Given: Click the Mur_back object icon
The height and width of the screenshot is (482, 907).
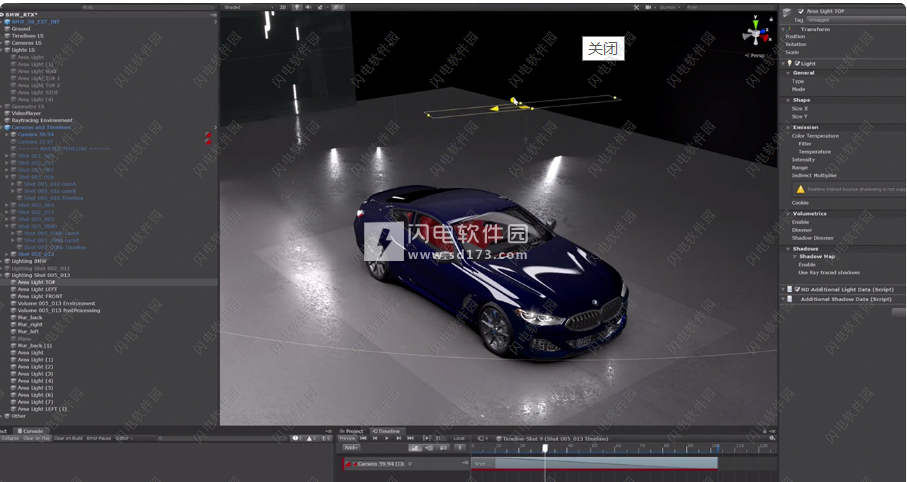Looking at the screenshot, I should [x=14, y=318].
